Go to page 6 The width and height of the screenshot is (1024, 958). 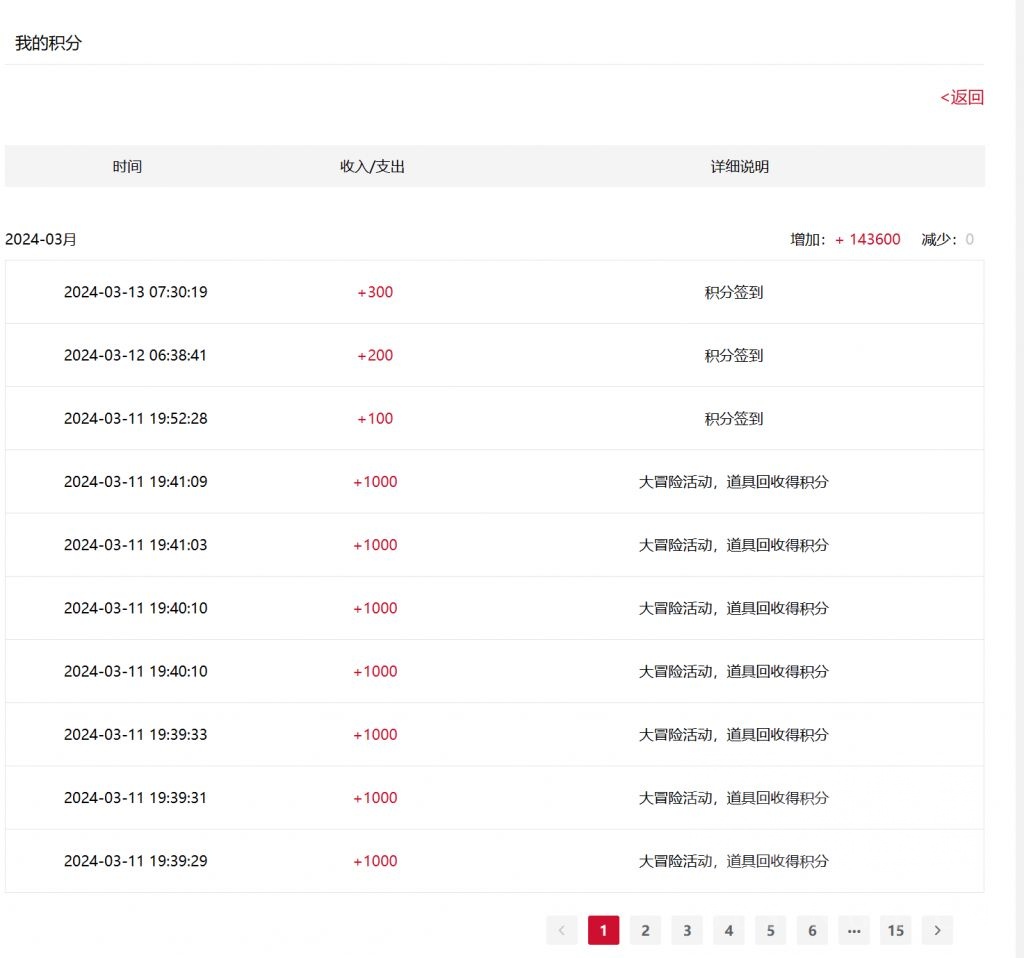coord(812,930)
